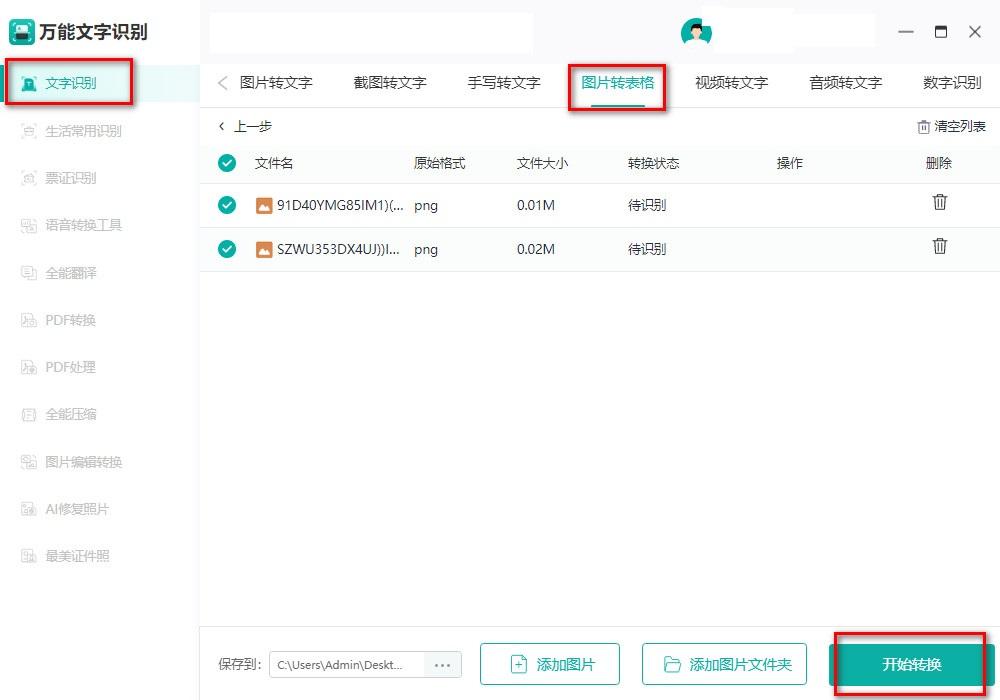Viewport: 1000px width, 700px height.
Task: Click the 生活常用识别 sidebar icon
Action: point(29,131)
